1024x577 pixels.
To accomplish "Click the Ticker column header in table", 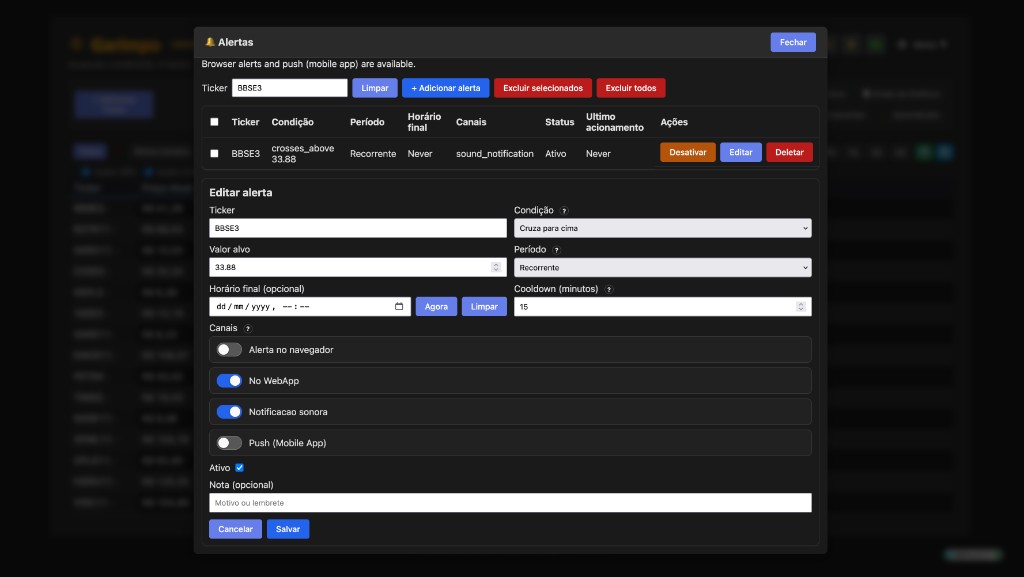I will click(x=246, y=122).
